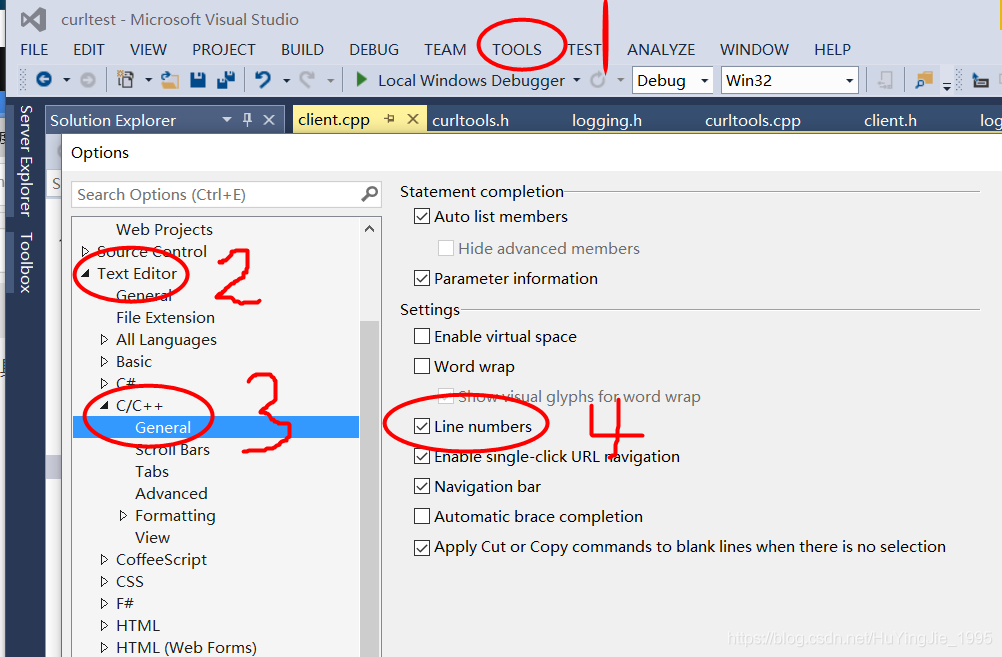Image resolution: width=1002 pixels, height=657 pixels.
Task: Close the Solution Explorer panel
Action: (269, 120)
